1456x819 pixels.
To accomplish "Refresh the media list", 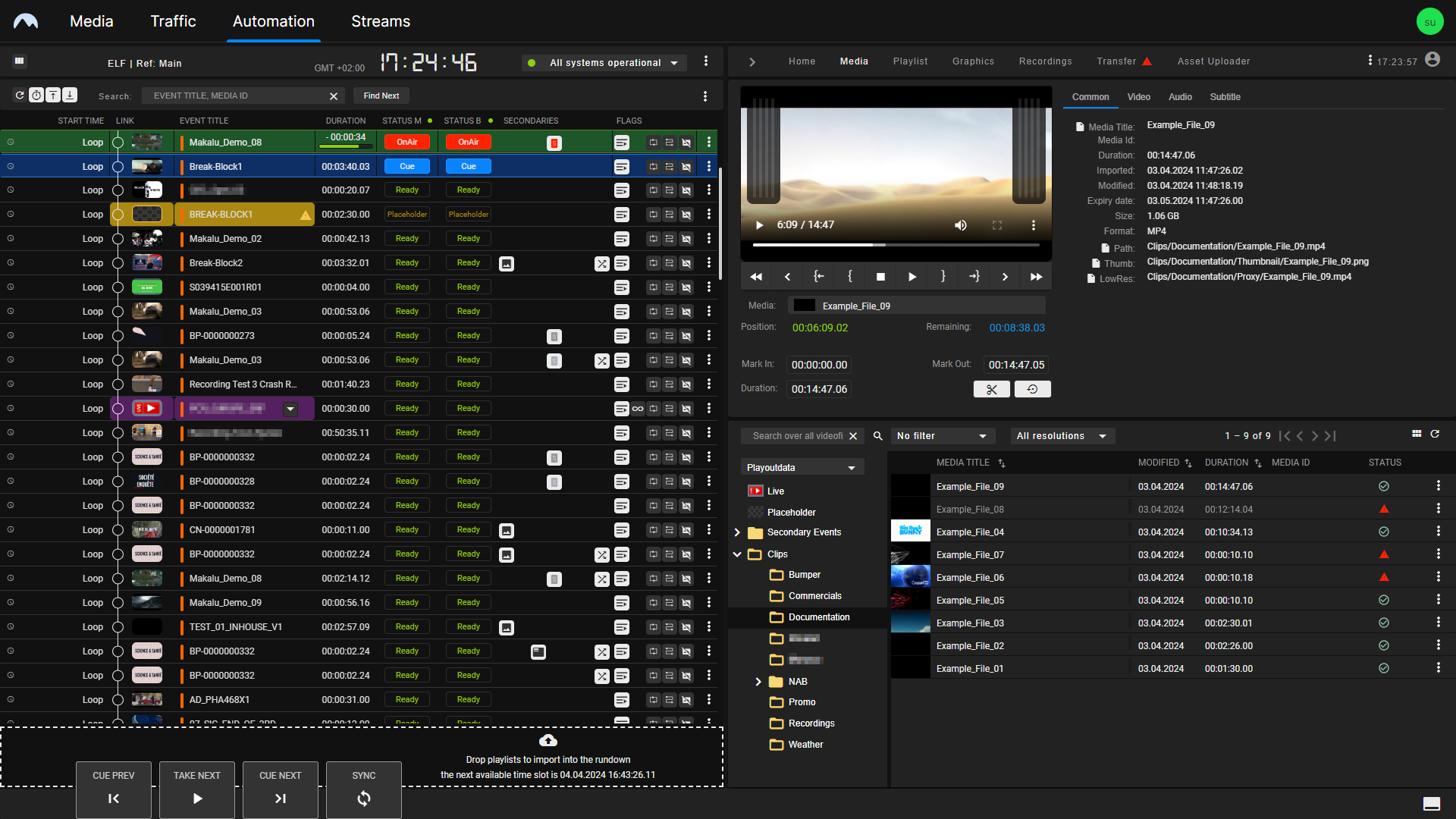I will 1435,434.
